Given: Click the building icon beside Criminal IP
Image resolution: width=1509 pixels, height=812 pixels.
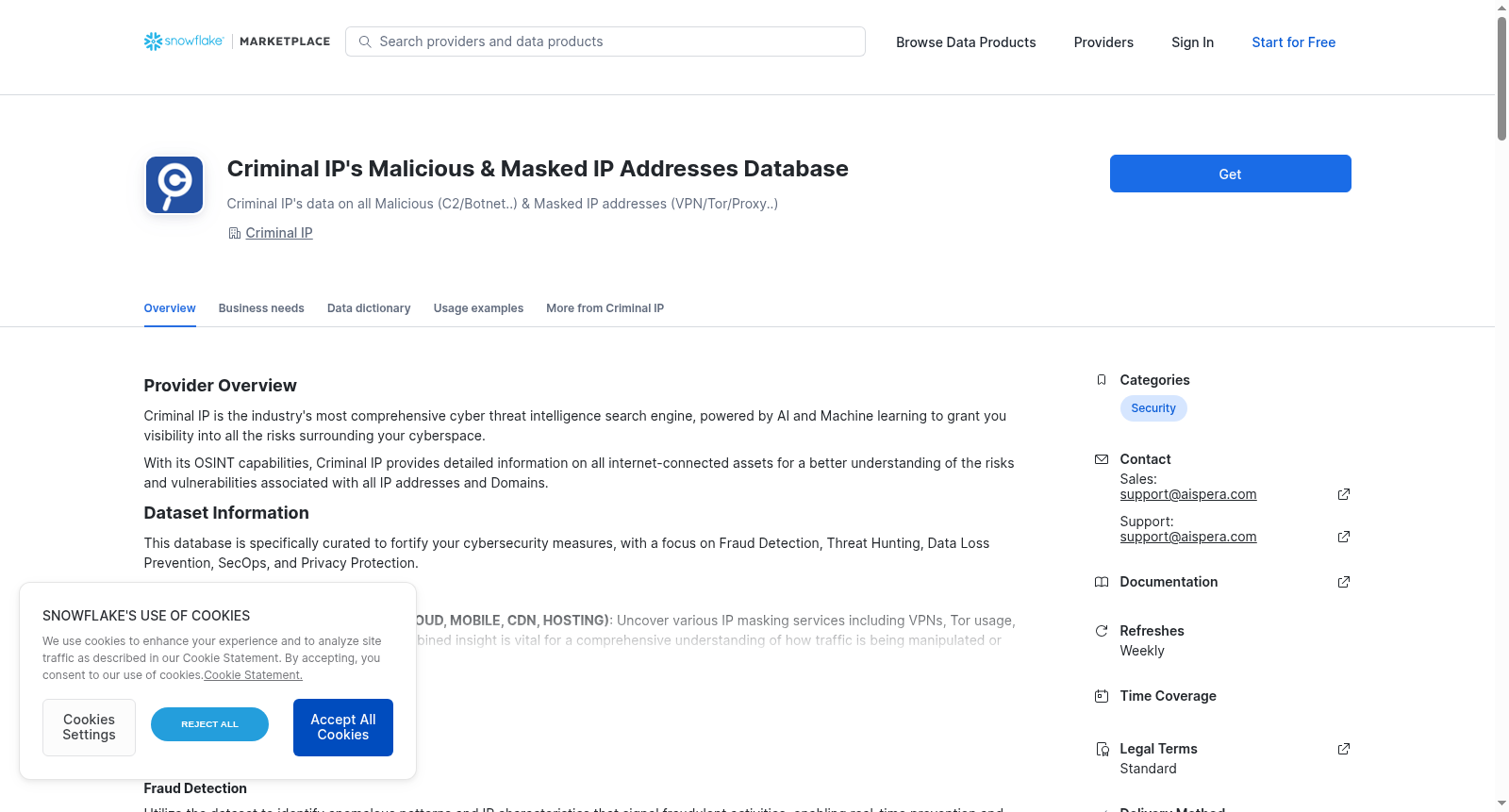Looking at the screenshot, I should tap(234, 233).
